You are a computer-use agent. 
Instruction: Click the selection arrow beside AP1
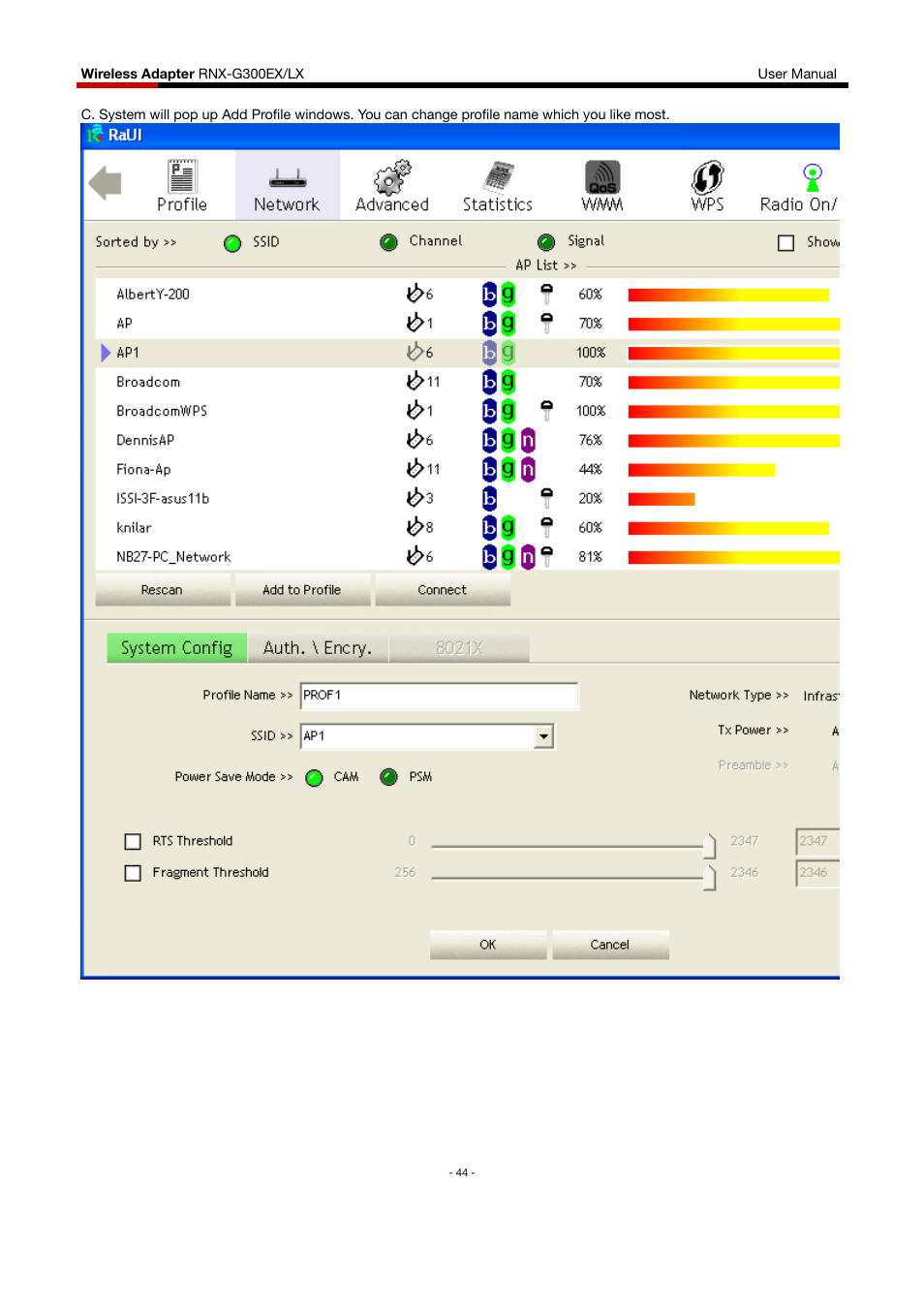106,353
